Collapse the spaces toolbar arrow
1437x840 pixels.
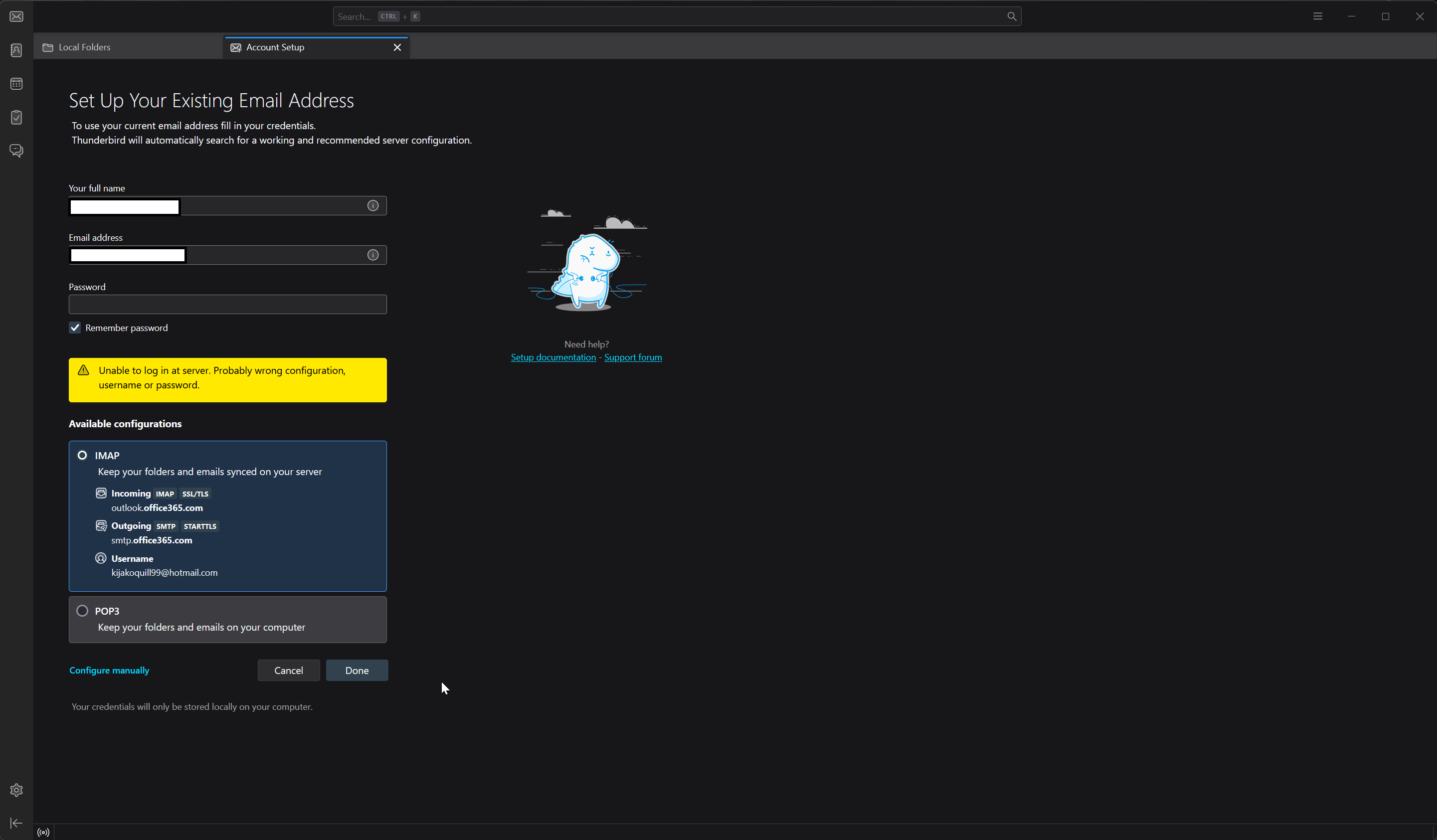[16, 823]
